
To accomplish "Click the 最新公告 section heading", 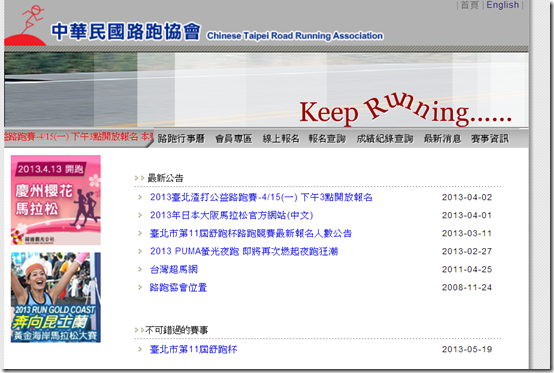I will coord(165,178).
